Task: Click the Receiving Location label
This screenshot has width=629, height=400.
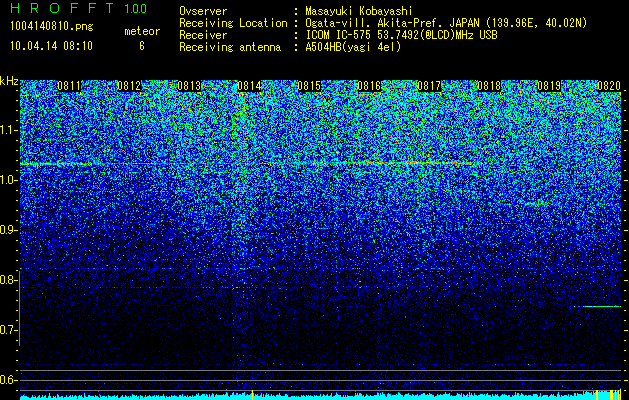Action: click(x=233, y=23)
